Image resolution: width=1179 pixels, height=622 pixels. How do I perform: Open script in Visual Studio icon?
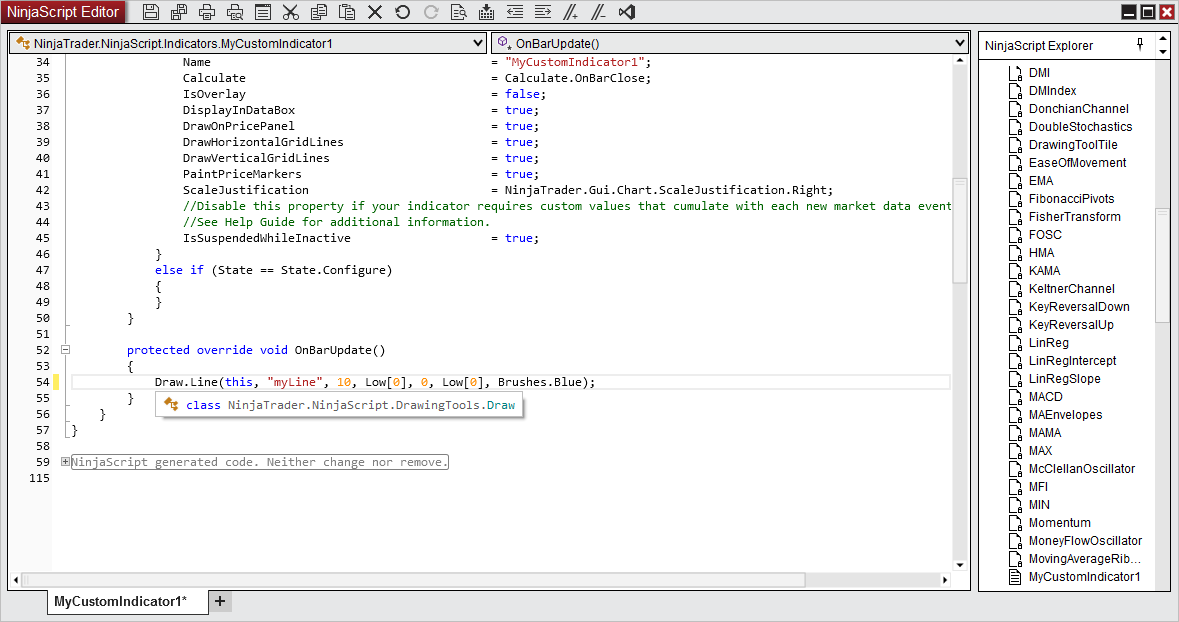(x=627, y=12)
